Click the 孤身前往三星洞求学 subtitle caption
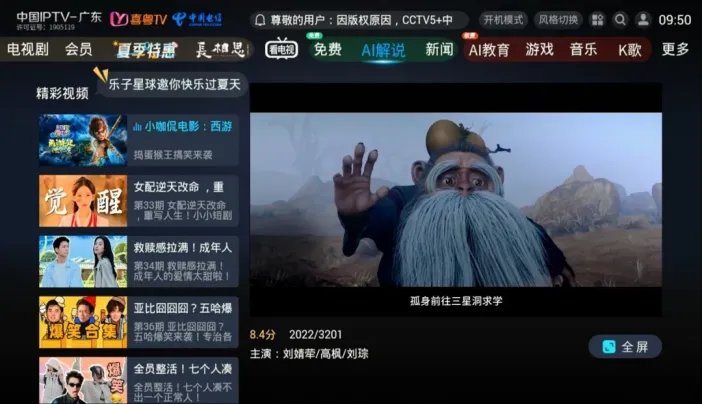This screenshot has width=702, height=404. [456, 301]
